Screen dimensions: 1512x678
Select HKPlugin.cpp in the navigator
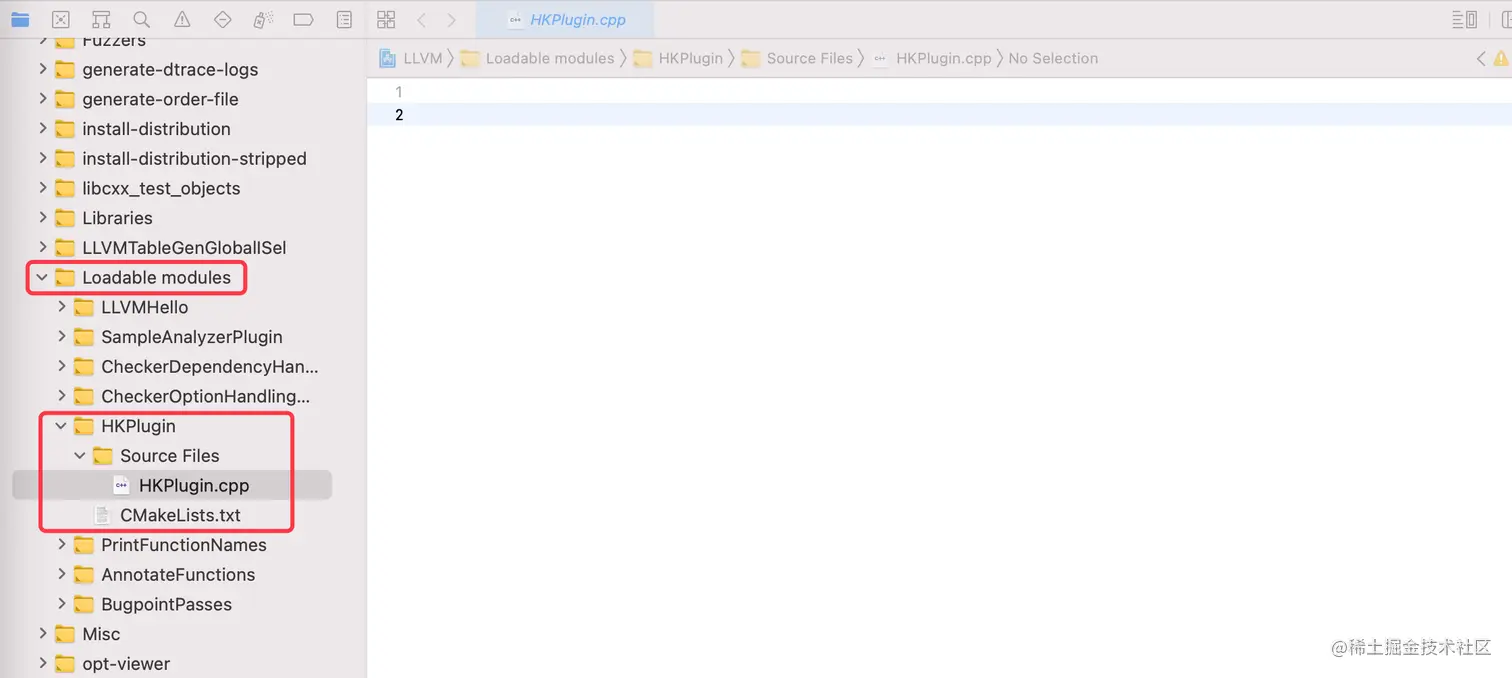click(172, 485)
